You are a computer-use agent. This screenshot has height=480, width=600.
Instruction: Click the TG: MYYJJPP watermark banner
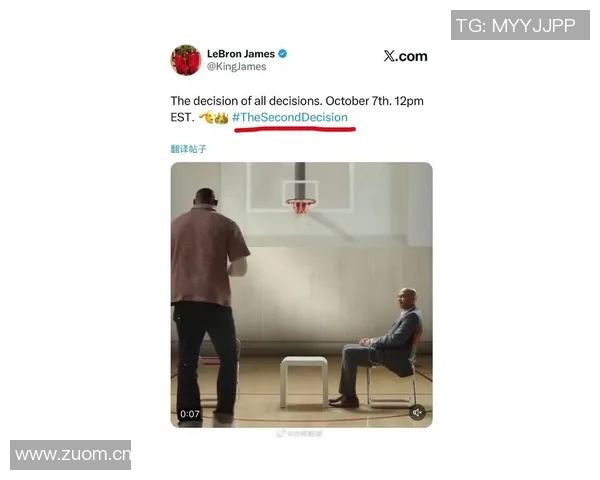[520, 25]
